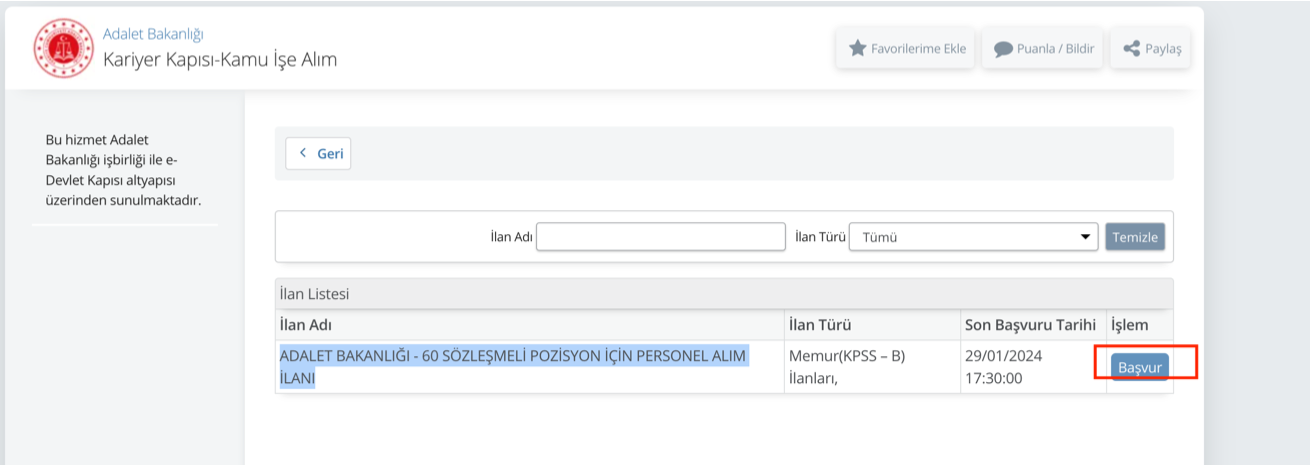1311x465 pixels.
Task: Expand the İlan Türü dropdown
Action: tap(973, 237)
